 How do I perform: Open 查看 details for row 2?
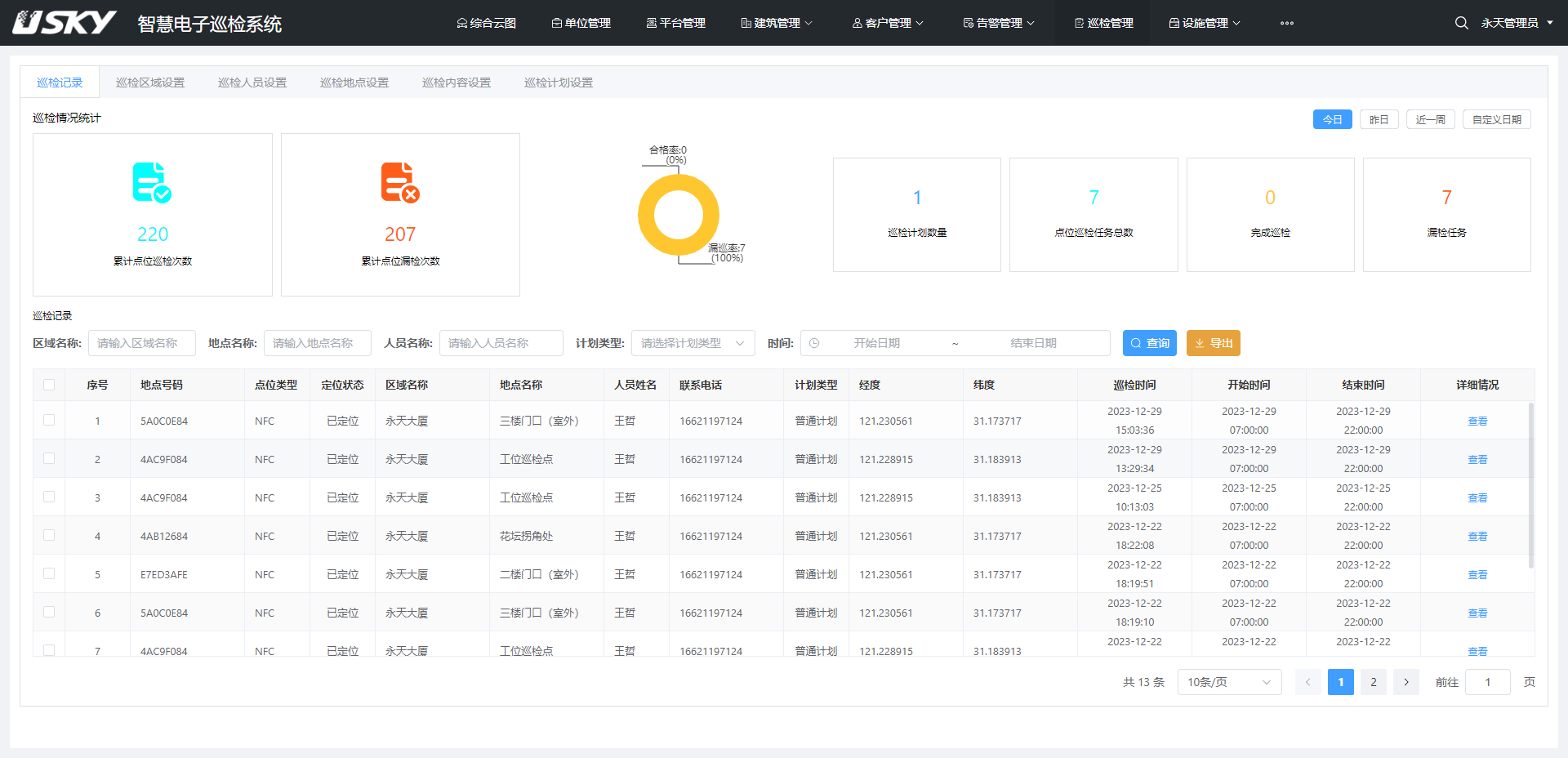pyautogui.click(x=1477, y=459)
